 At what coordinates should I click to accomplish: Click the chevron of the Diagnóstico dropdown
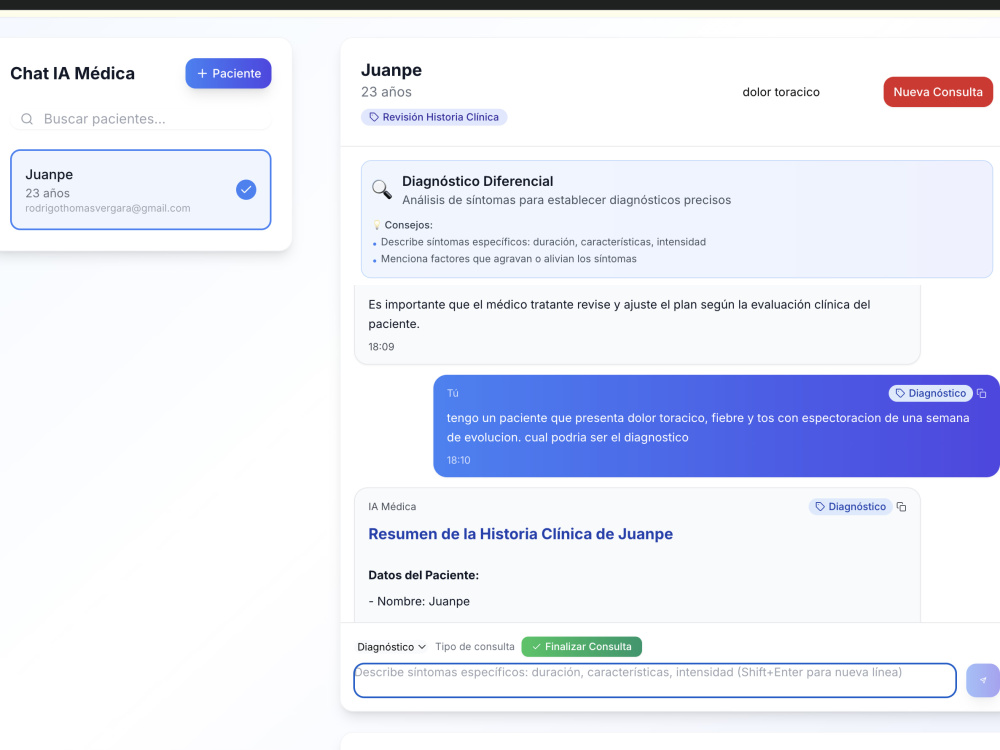[x=422, y=647]
